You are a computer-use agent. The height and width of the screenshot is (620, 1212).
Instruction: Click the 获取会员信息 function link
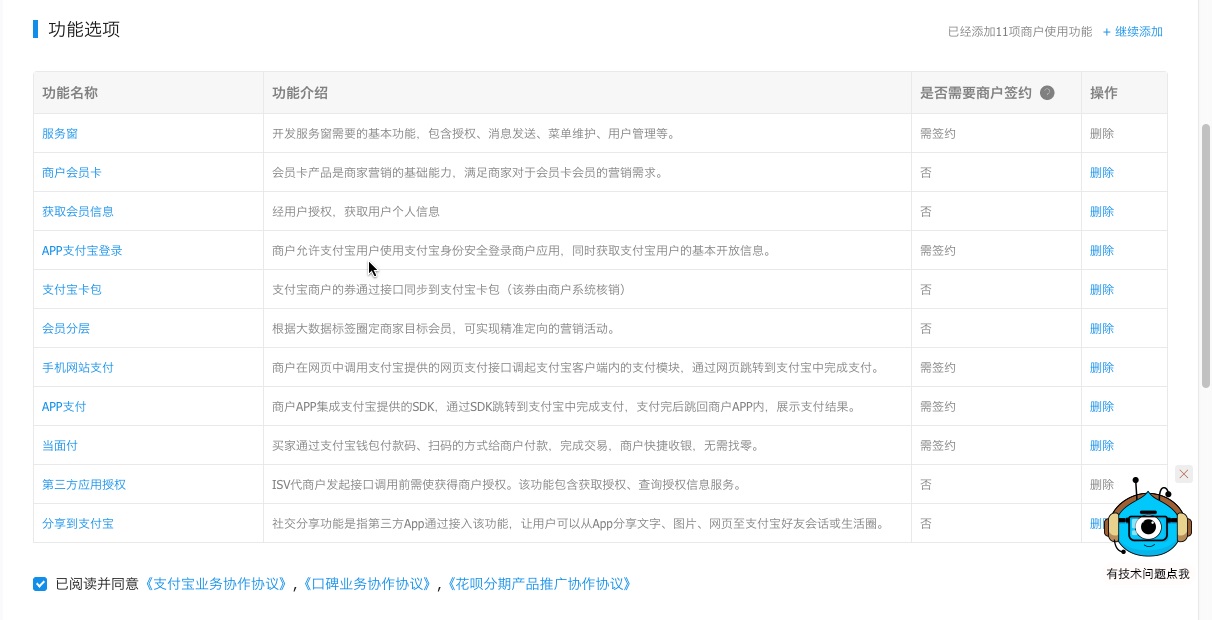click(x=77, y=212)
